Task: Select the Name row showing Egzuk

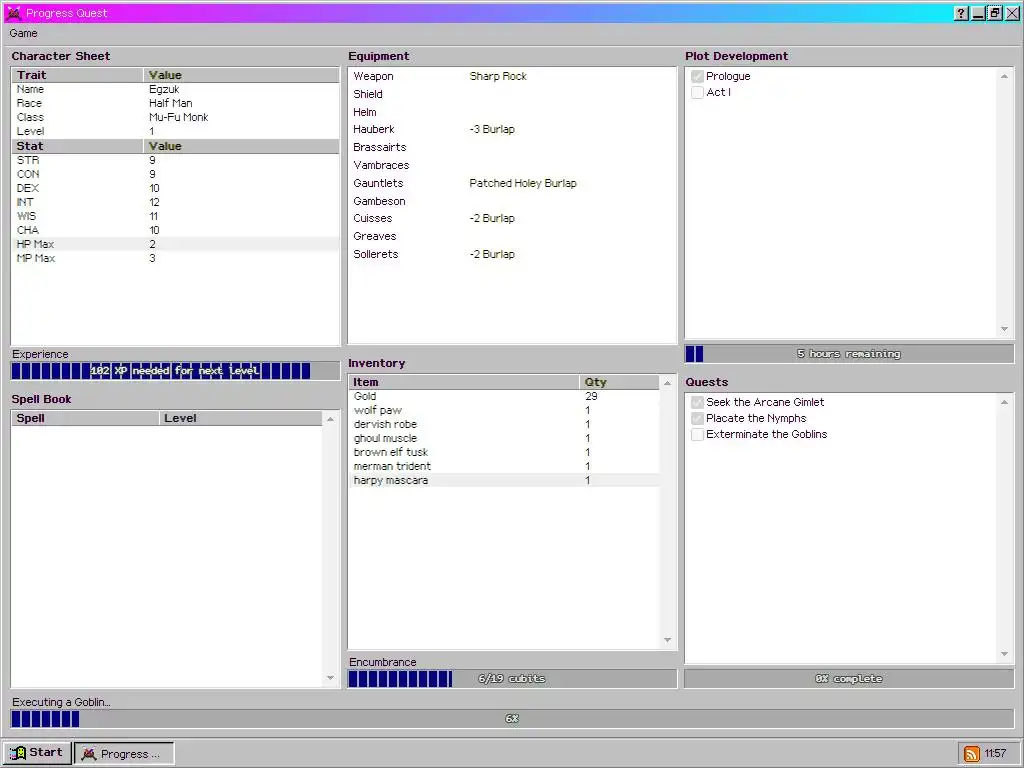Action: (176, 89)
